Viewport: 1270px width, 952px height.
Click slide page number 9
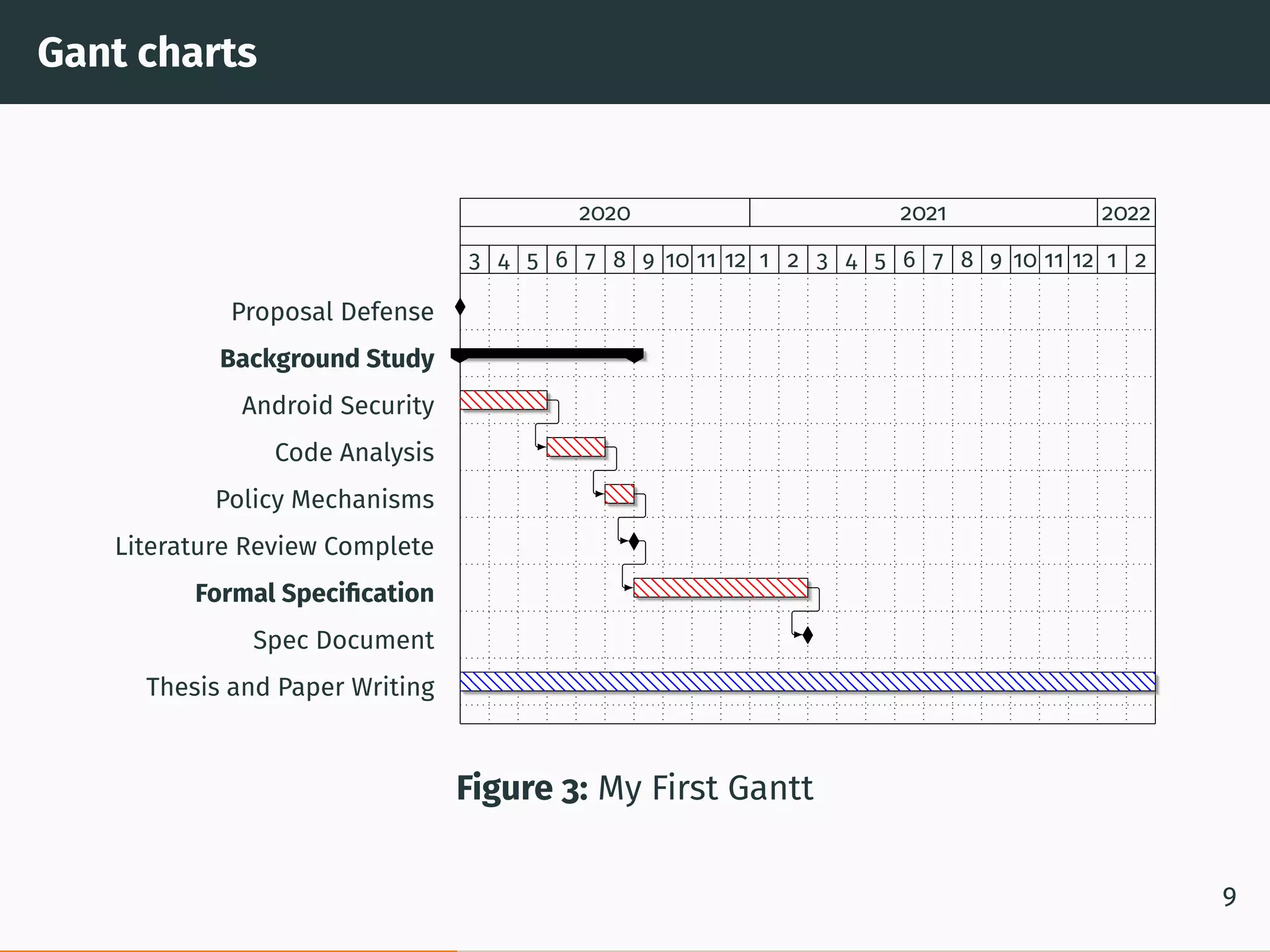[1229, 897]
